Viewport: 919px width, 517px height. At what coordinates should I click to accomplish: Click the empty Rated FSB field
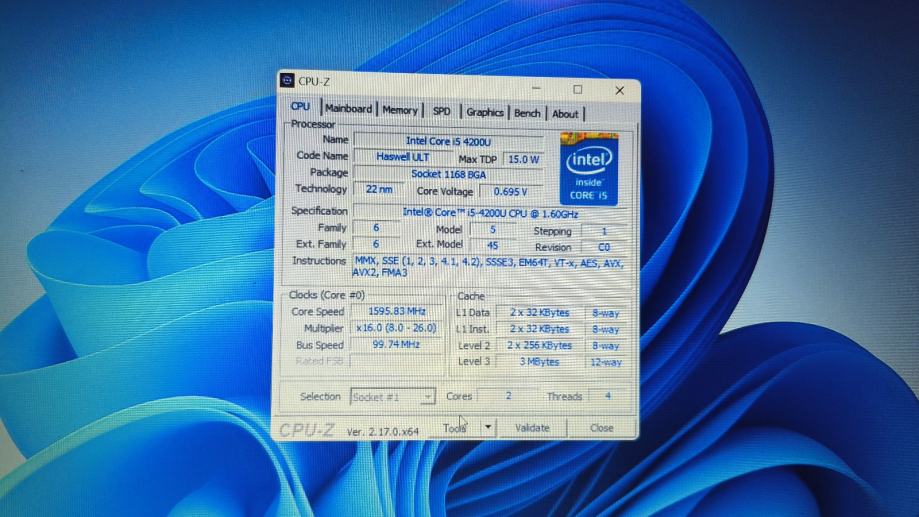[x=396, y=361]
